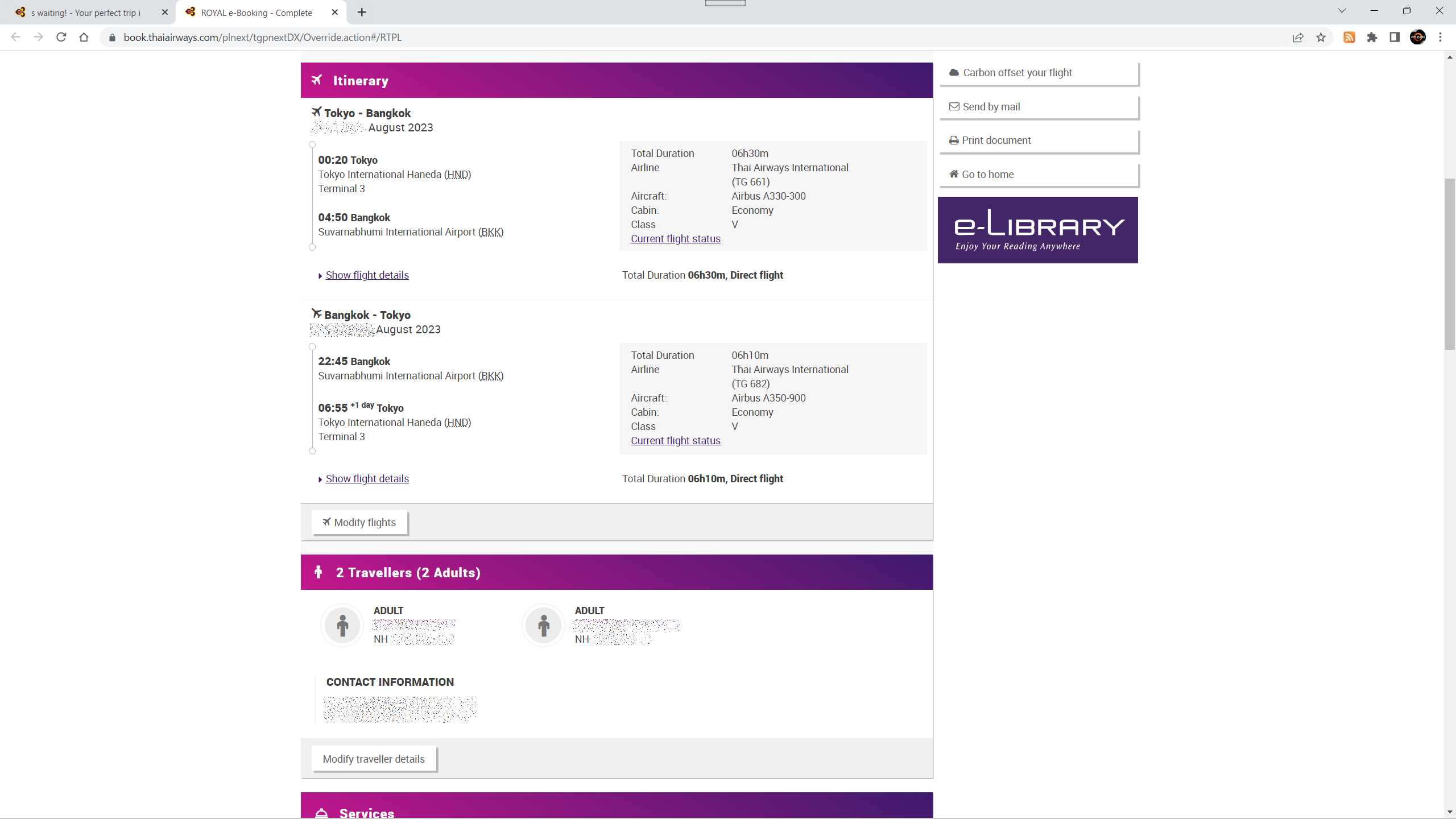Open the RSS feed extension icon

point(1349,38)
